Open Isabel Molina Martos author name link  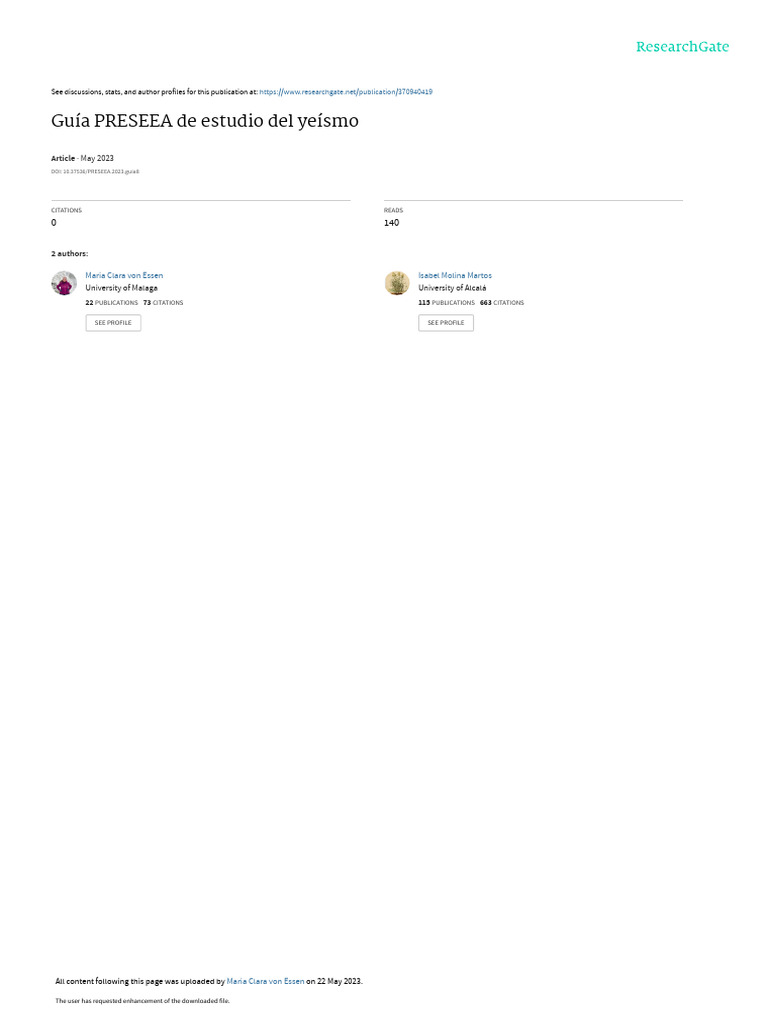pos(455,276)
